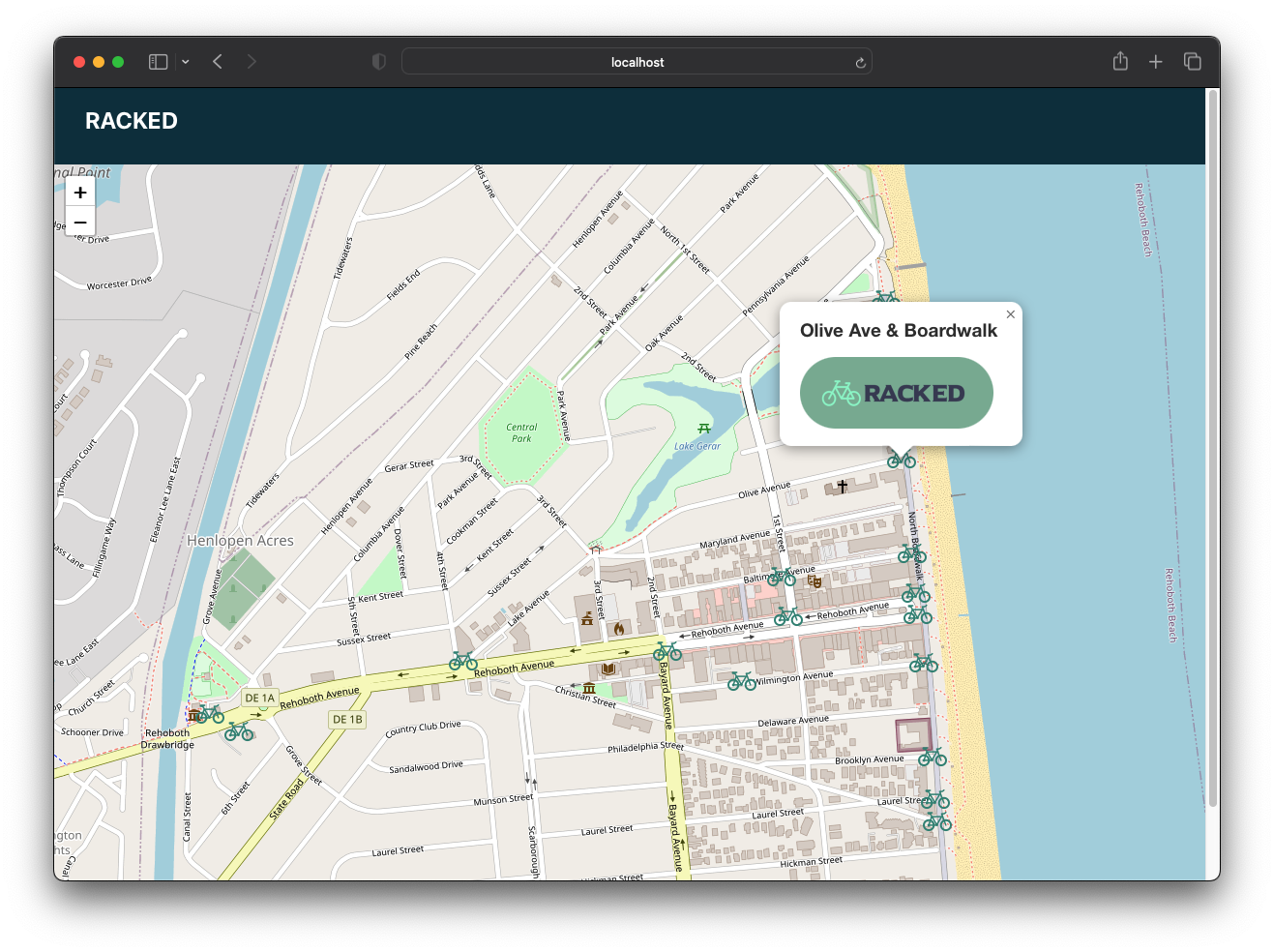Screen dimensions: 1274x952
Task: Pick bike marker at Baltimore Avenue's boardwalk end
Action: point(916,593)
